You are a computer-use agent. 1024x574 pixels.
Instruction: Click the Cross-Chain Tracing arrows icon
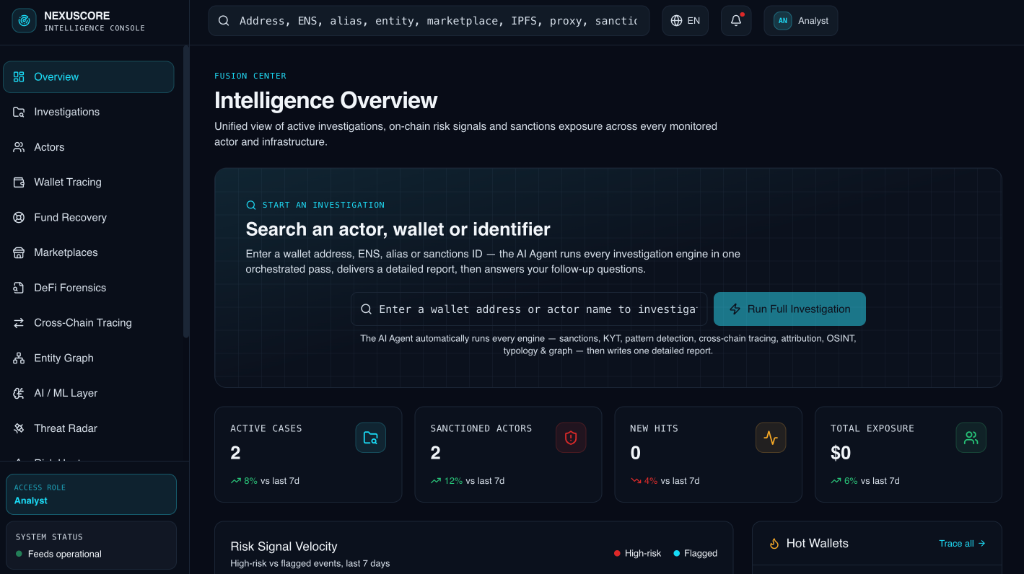[x=19, y=323]
